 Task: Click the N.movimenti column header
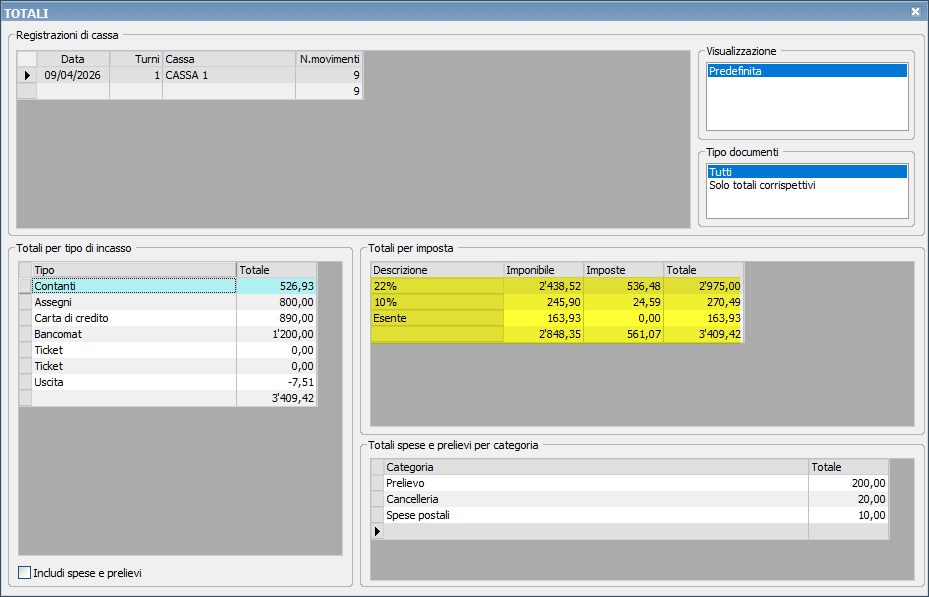coord(329,59)
